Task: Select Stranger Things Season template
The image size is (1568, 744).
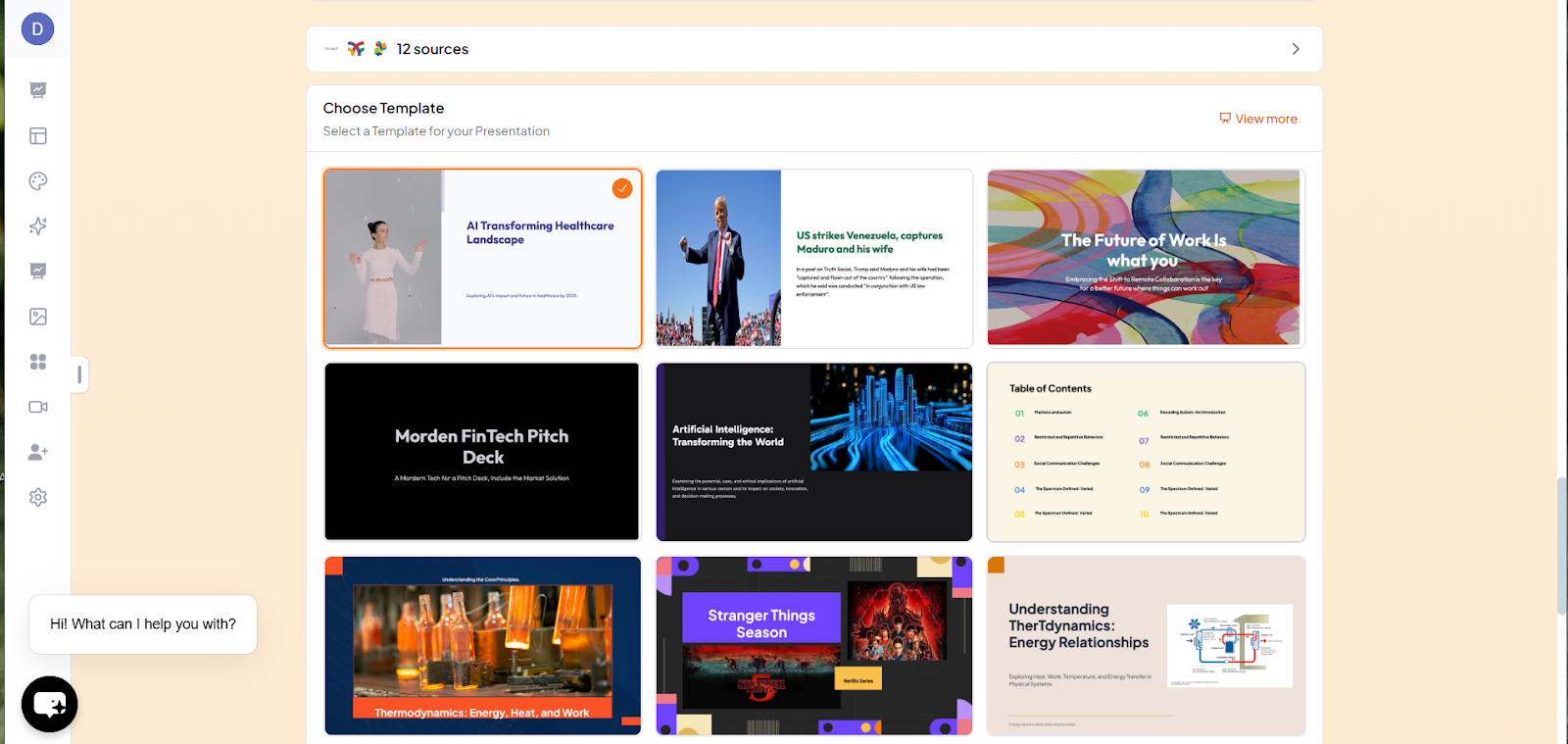Action: pyautogui.click(x=814, y=646)
